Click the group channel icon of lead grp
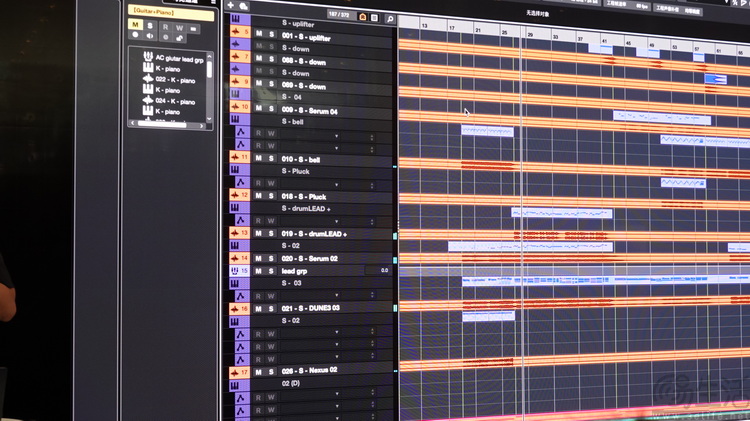This screenshot has width=750, height=421. [x=235, y=271]
